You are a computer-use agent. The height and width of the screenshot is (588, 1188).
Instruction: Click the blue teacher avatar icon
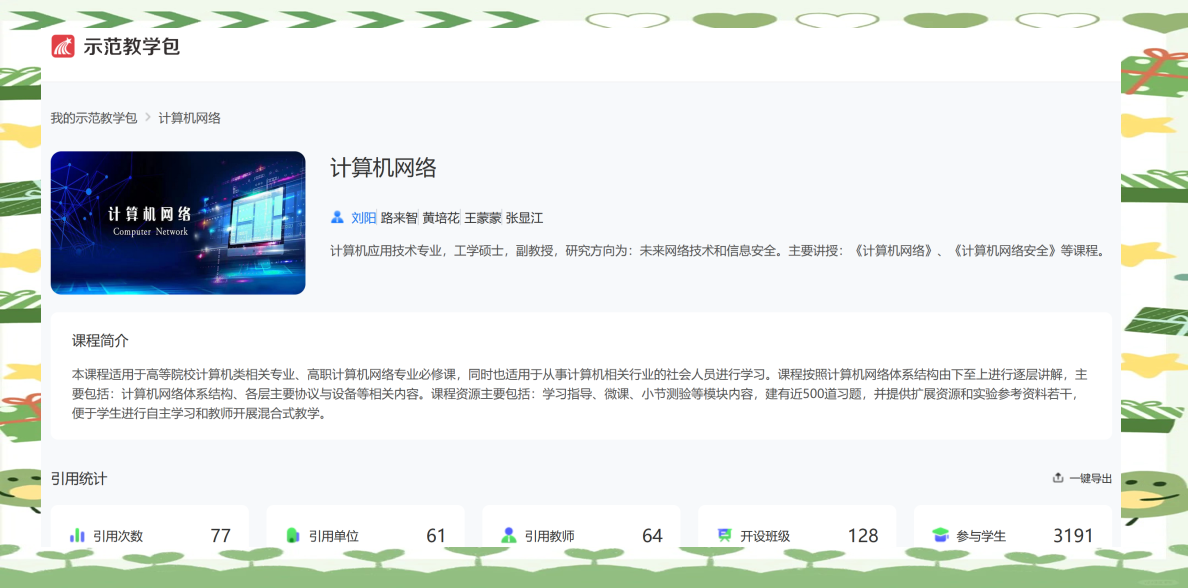click(337, 217)
